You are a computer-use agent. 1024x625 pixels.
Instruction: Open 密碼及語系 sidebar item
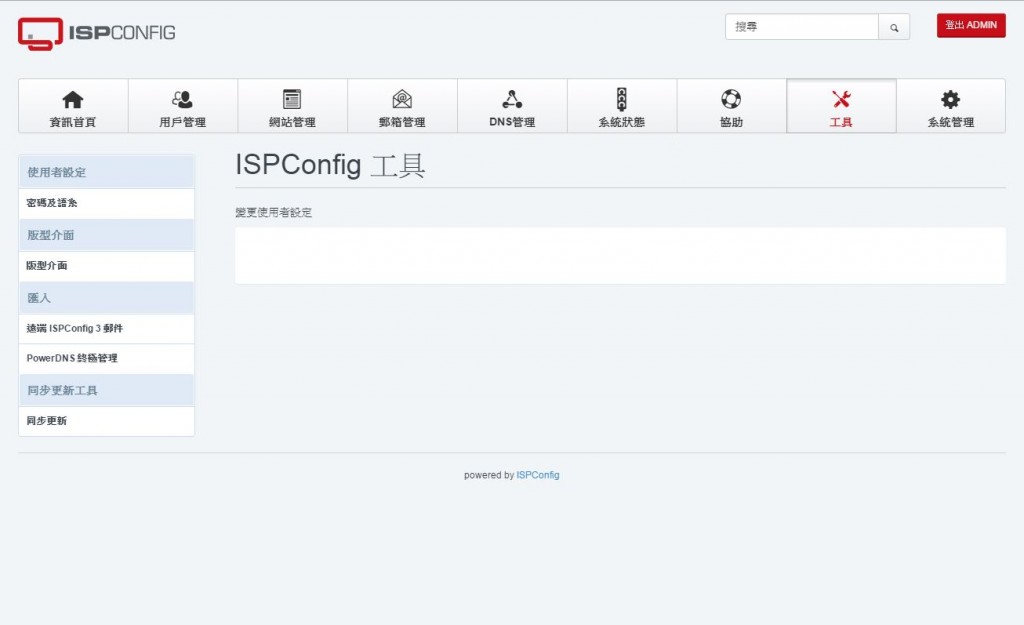click(x=106, y=203)
